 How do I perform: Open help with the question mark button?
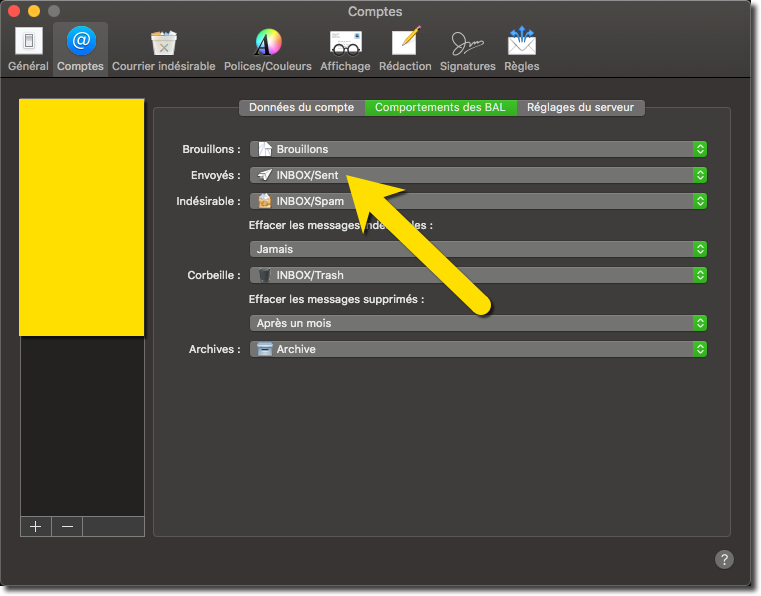(725, 559)
